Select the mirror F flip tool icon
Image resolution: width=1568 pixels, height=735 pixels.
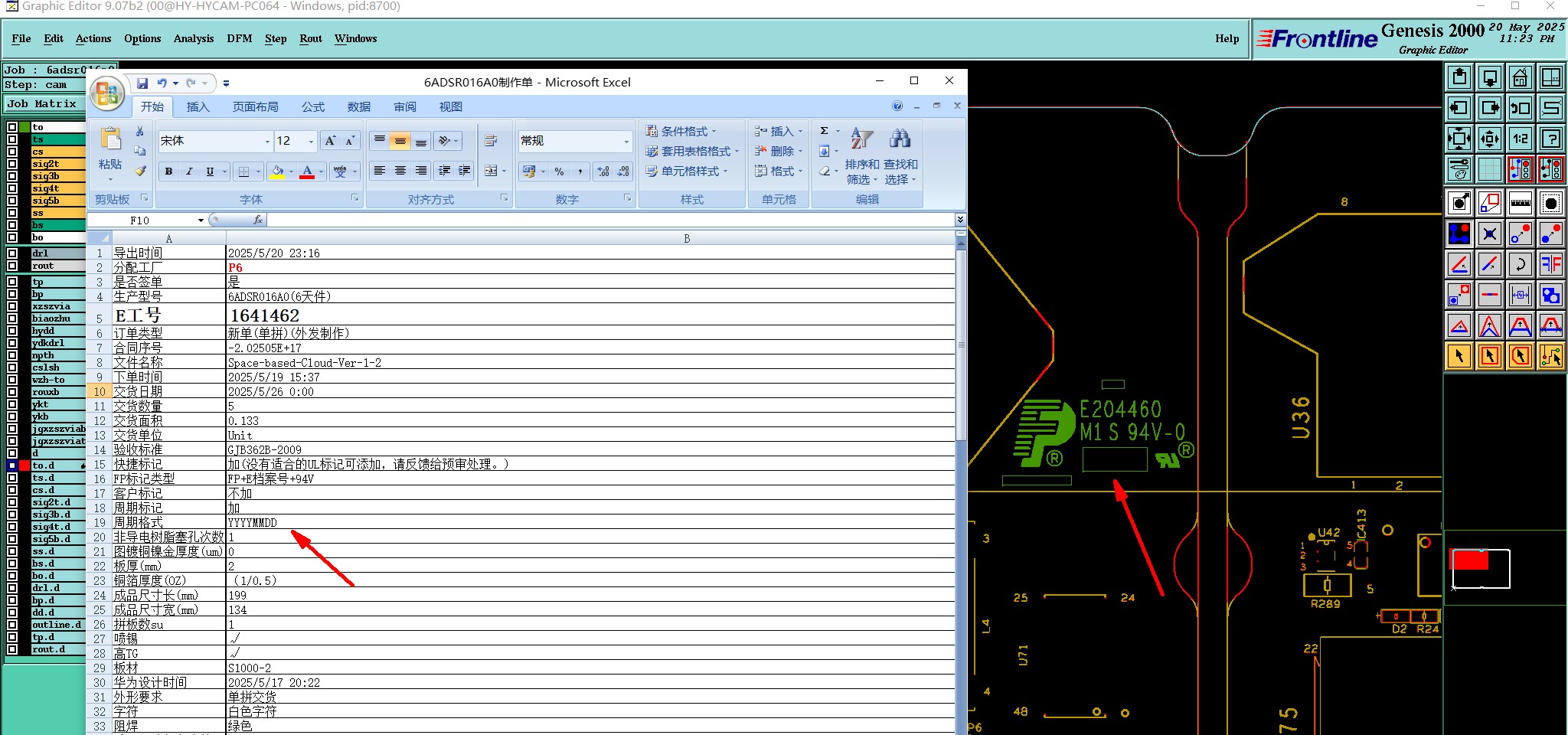[1551, 264]
